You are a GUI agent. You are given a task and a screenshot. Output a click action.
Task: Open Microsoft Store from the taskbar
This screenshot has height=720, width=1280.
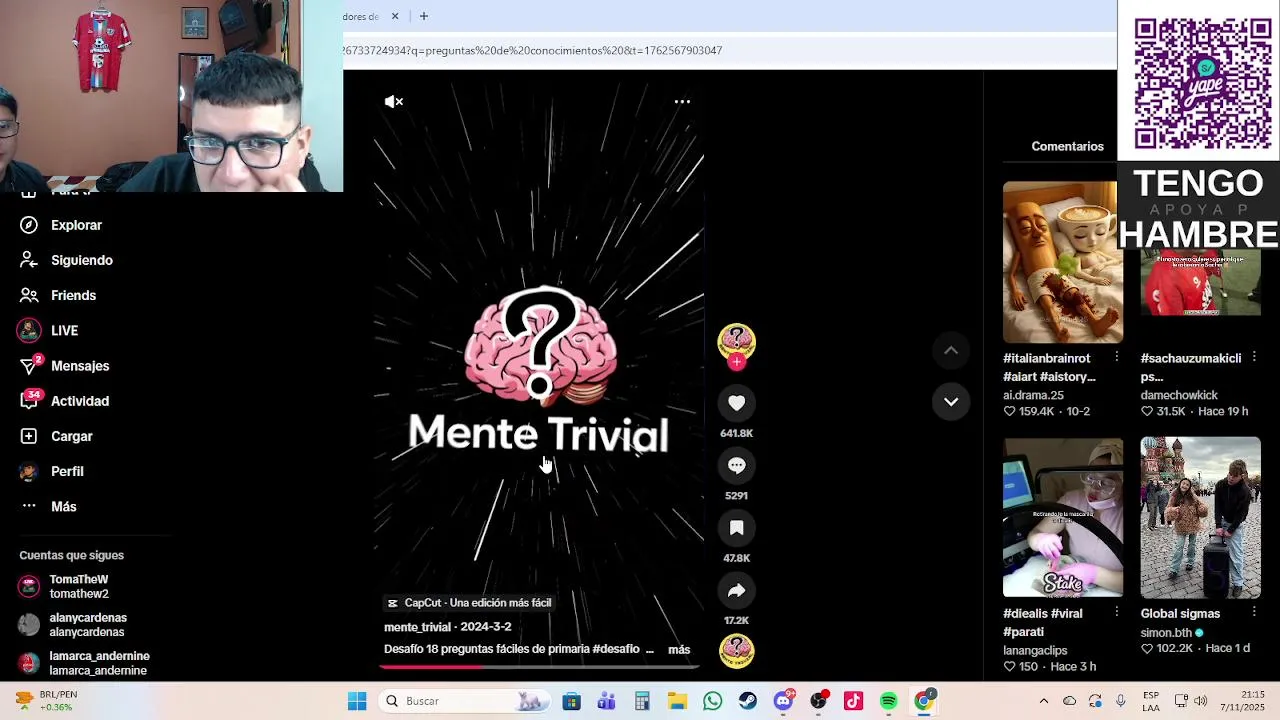tap(571, 701)
